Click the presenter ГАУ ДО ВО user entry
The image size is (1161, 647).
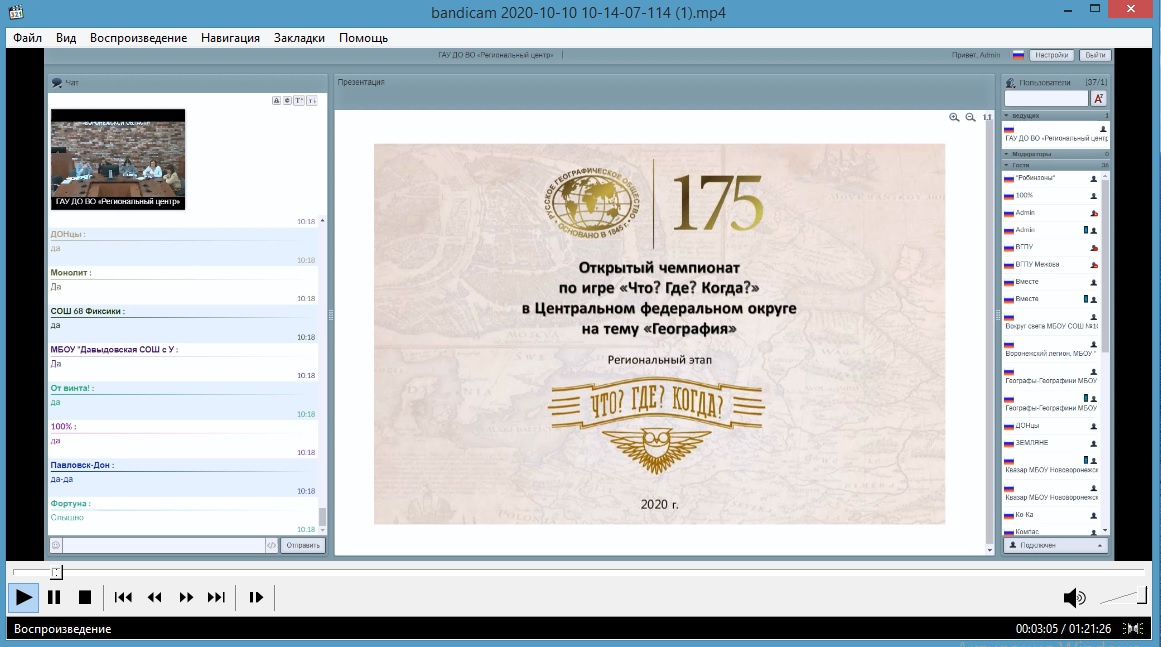click(x=1057, y=134)
